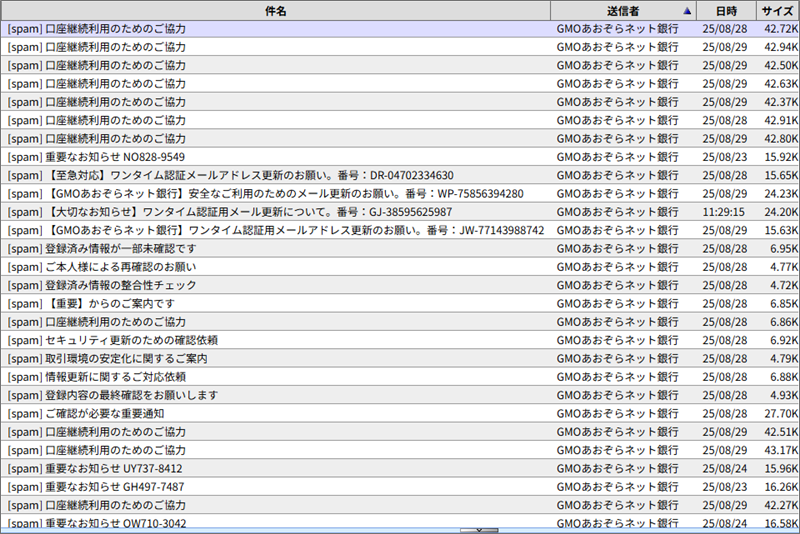This screenshot has height=534, width=800.
Task: Open the message numbered JW-77143988742
Action: [x=400, y=231]
